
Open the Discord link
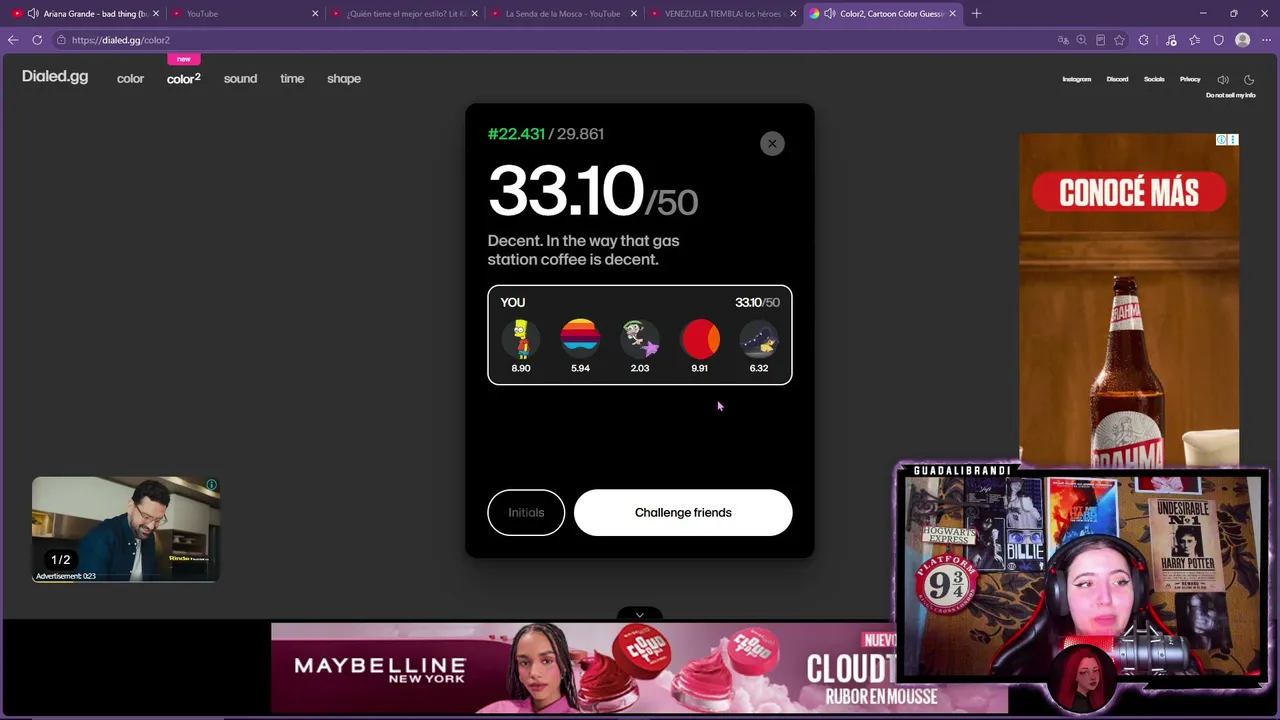click(x=1117, y=79)
